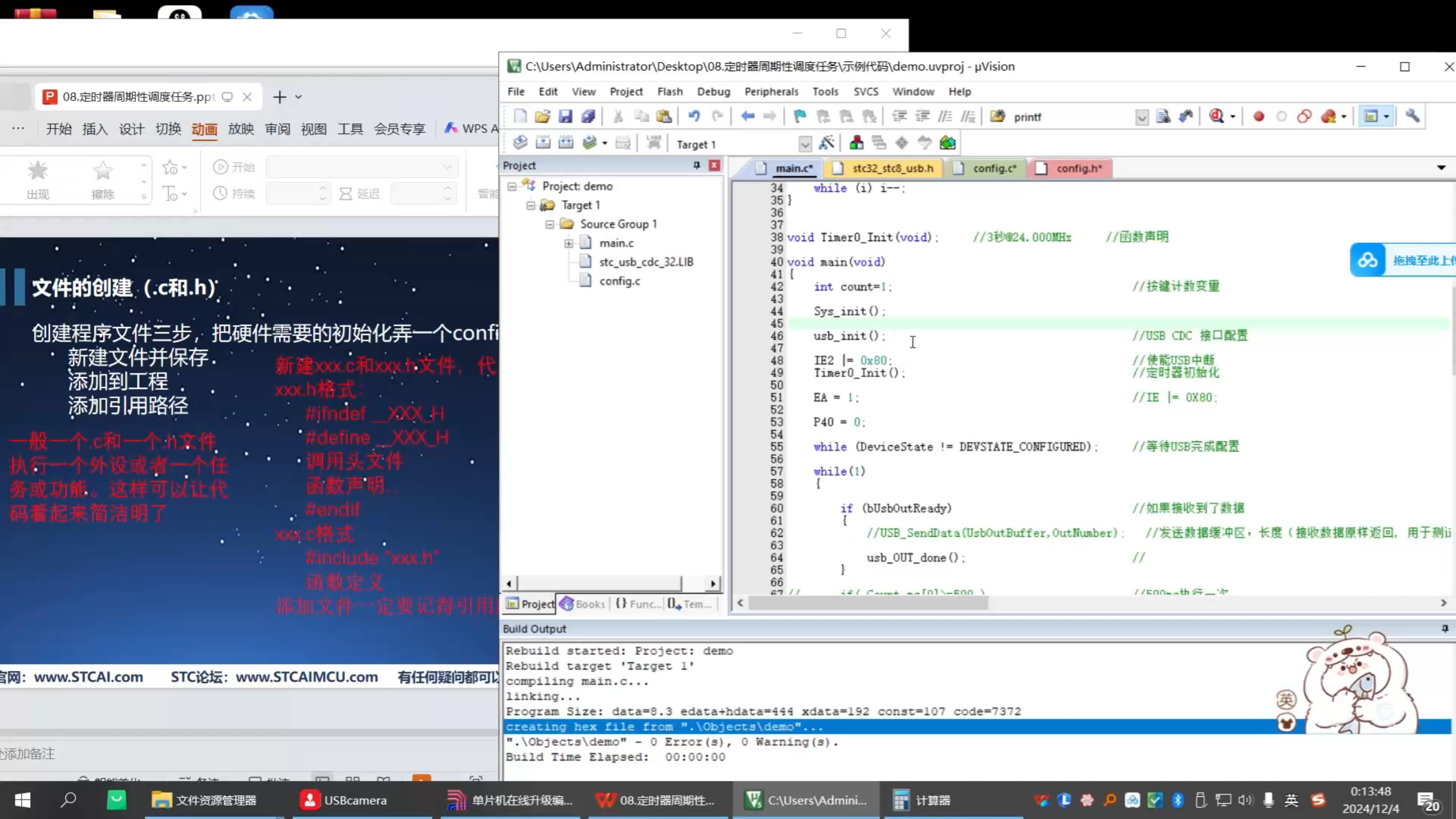1456x819 pixels.
Task: Collapse the Source Group 1 folder
Action: [x=549, y=224]
